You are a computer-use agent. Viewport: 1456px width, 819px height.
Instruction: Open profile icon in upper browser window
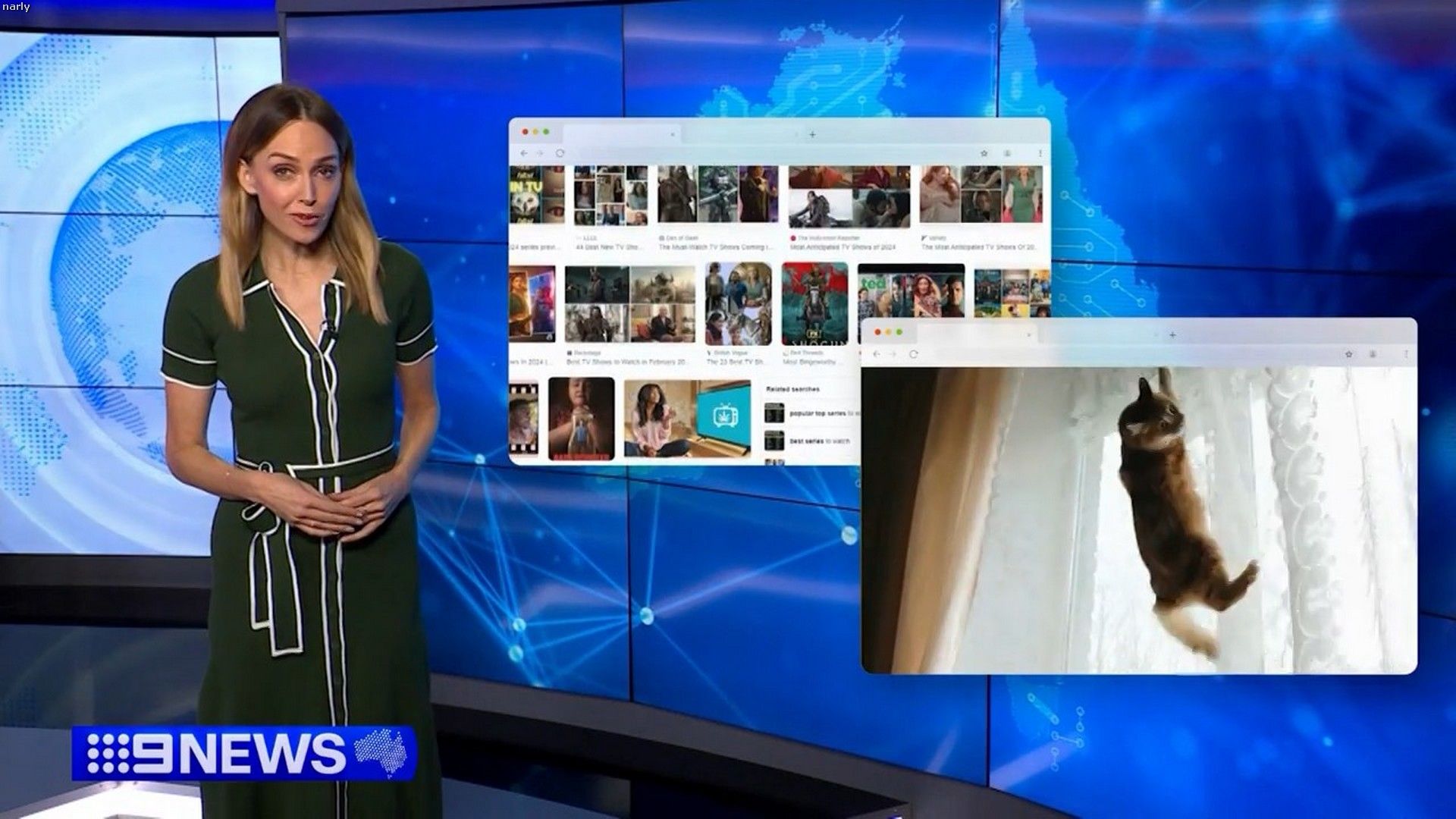pos(1007,153)
